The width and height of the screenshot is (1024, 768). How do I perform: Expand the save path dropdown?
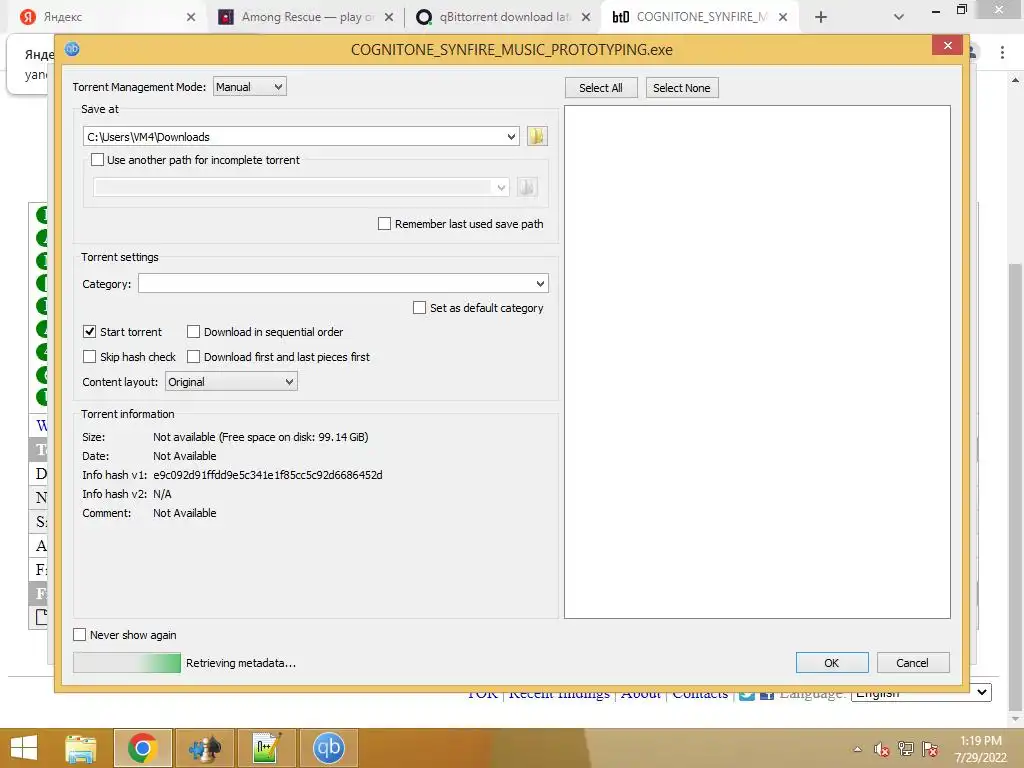(511, 136)
